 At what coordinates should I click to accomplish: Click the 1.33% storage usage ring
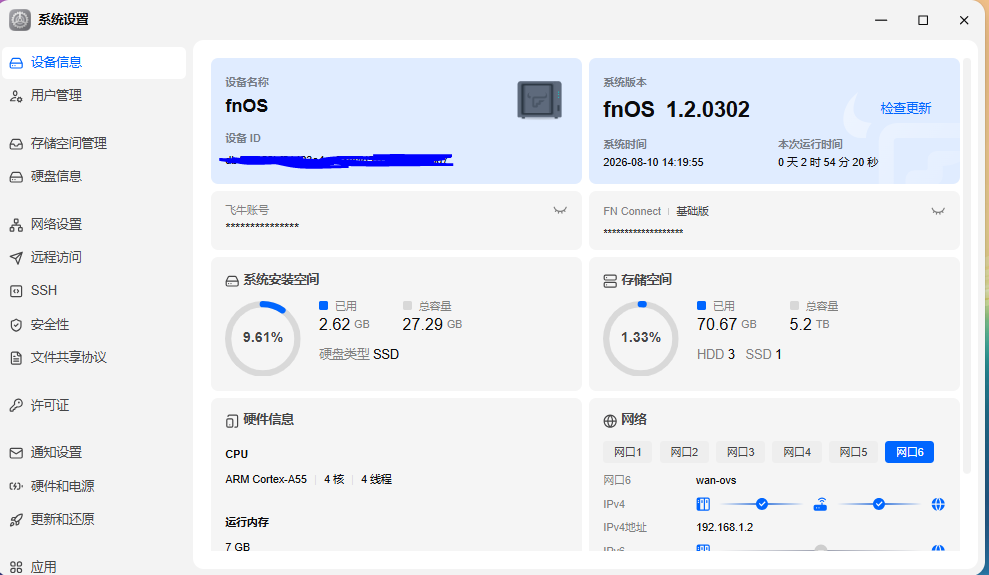[x=641, y=339]
